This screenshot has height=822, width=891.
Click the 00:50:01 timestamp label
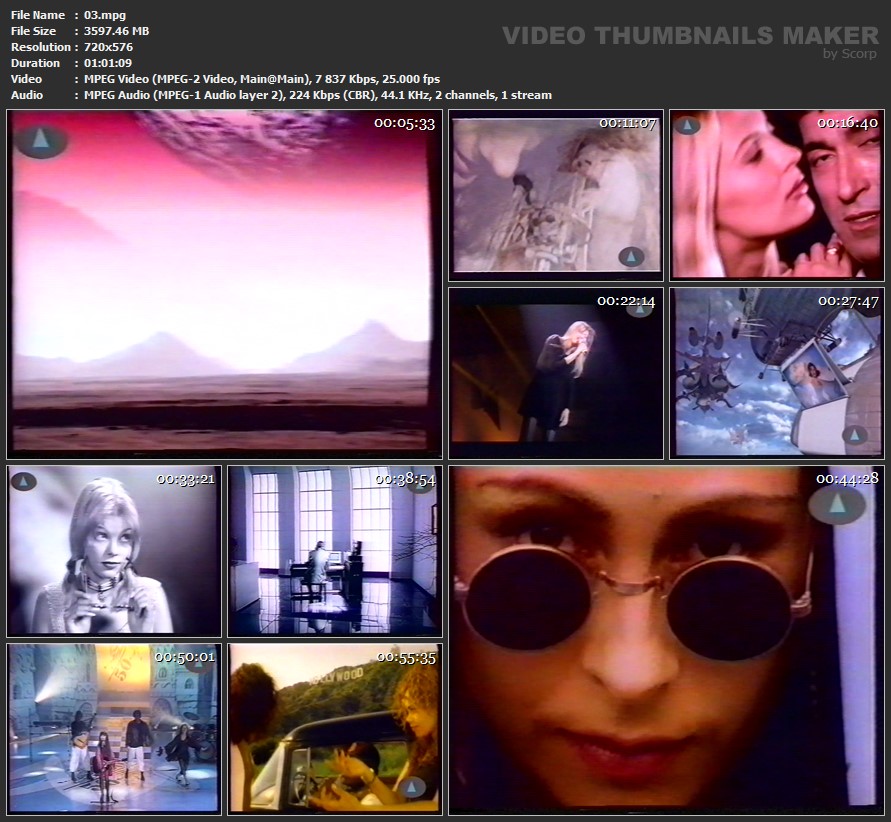tap(185, 657)
